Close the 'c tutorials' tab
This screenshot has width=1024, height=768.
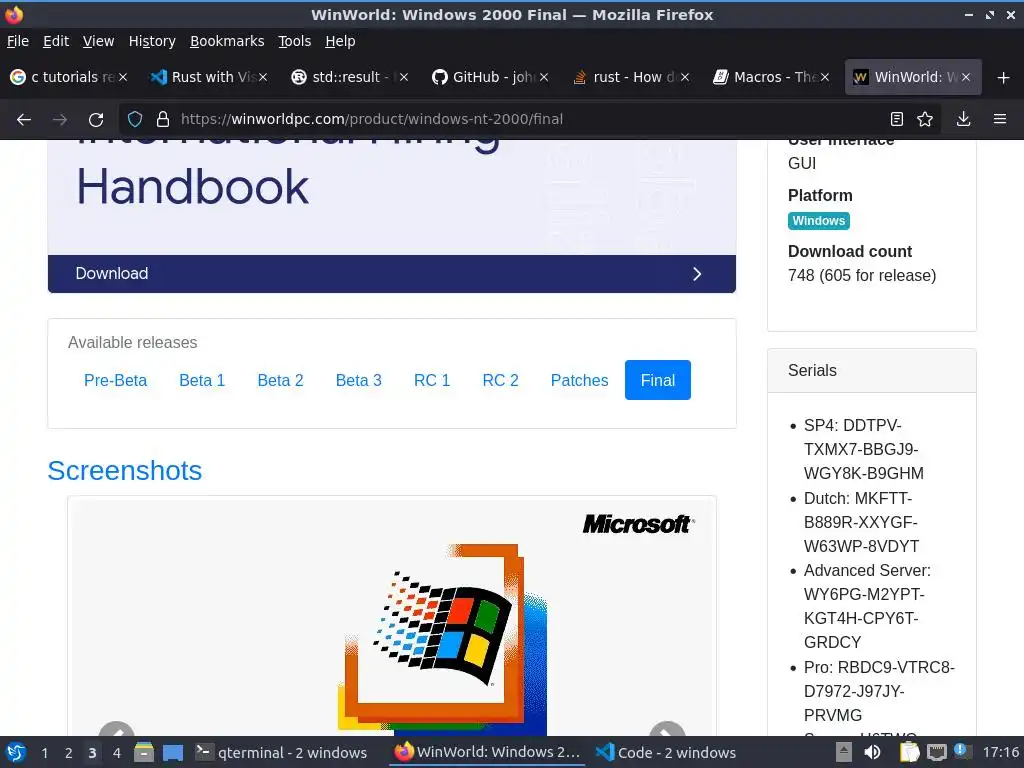tap(123, 77)
